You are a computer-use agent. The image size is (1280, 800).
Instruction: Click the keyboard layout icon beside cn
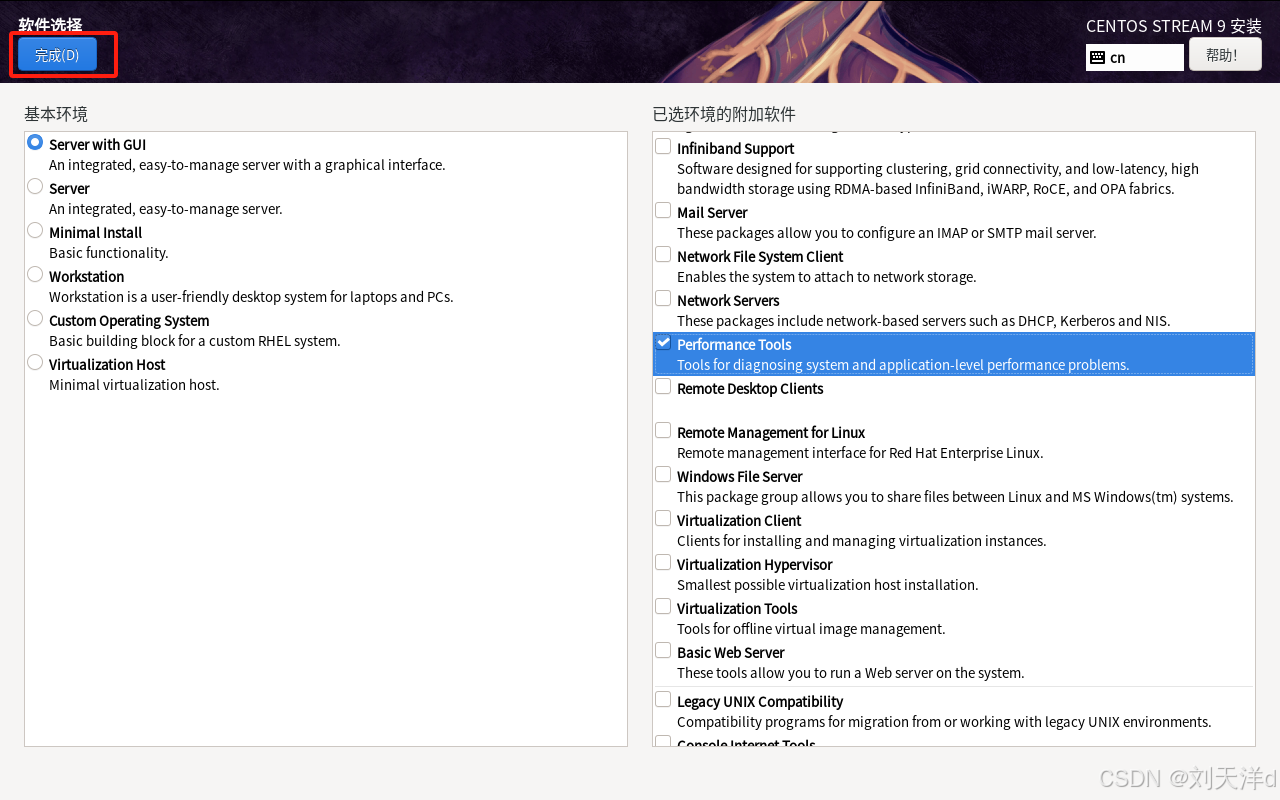pos(1097,58)
